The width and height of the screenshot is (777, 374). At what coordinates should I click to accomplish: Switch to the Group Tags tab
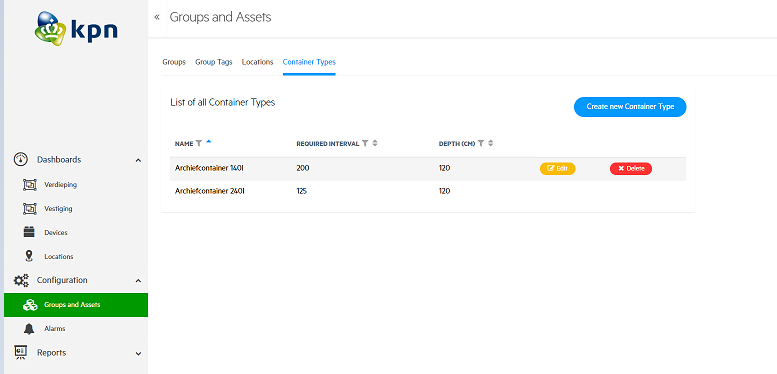pyautogui.click(x=214, y=62)
